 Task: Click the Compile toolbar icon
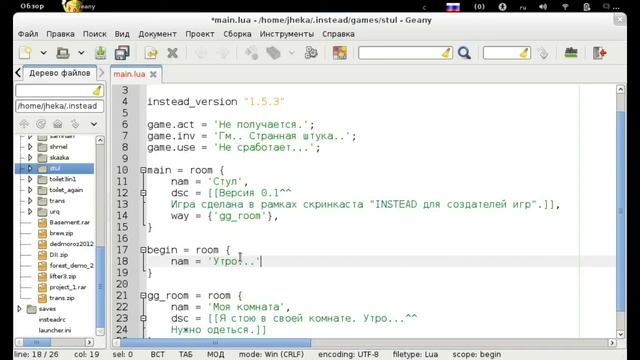(x=251, y=53)
